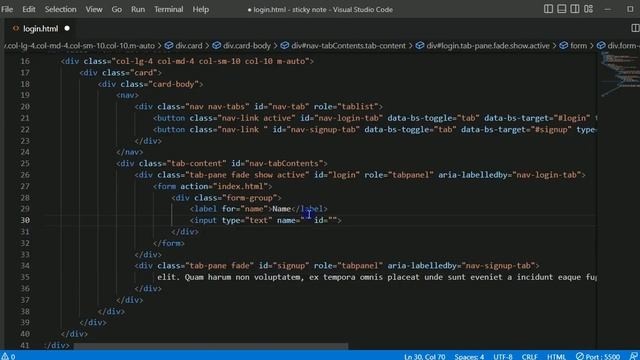Minimize the VS Code window

click(x=608, y=9)
